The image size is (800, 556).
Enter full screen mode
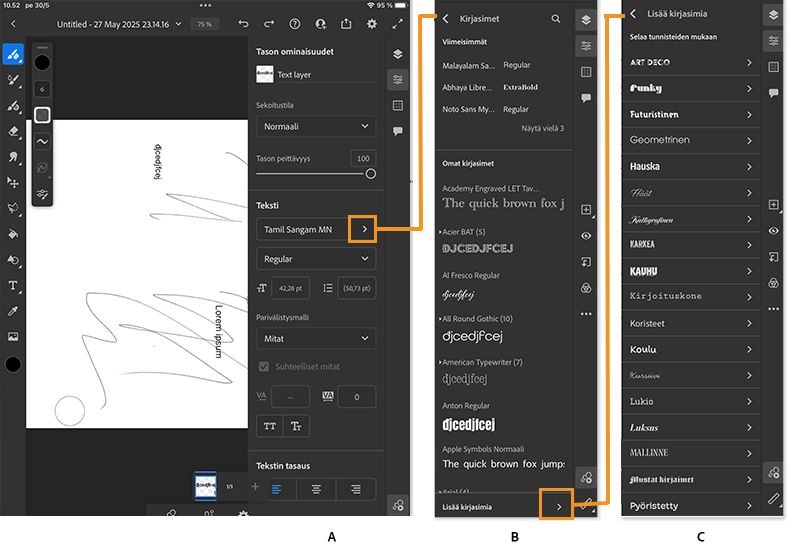[x=397, y=24]
